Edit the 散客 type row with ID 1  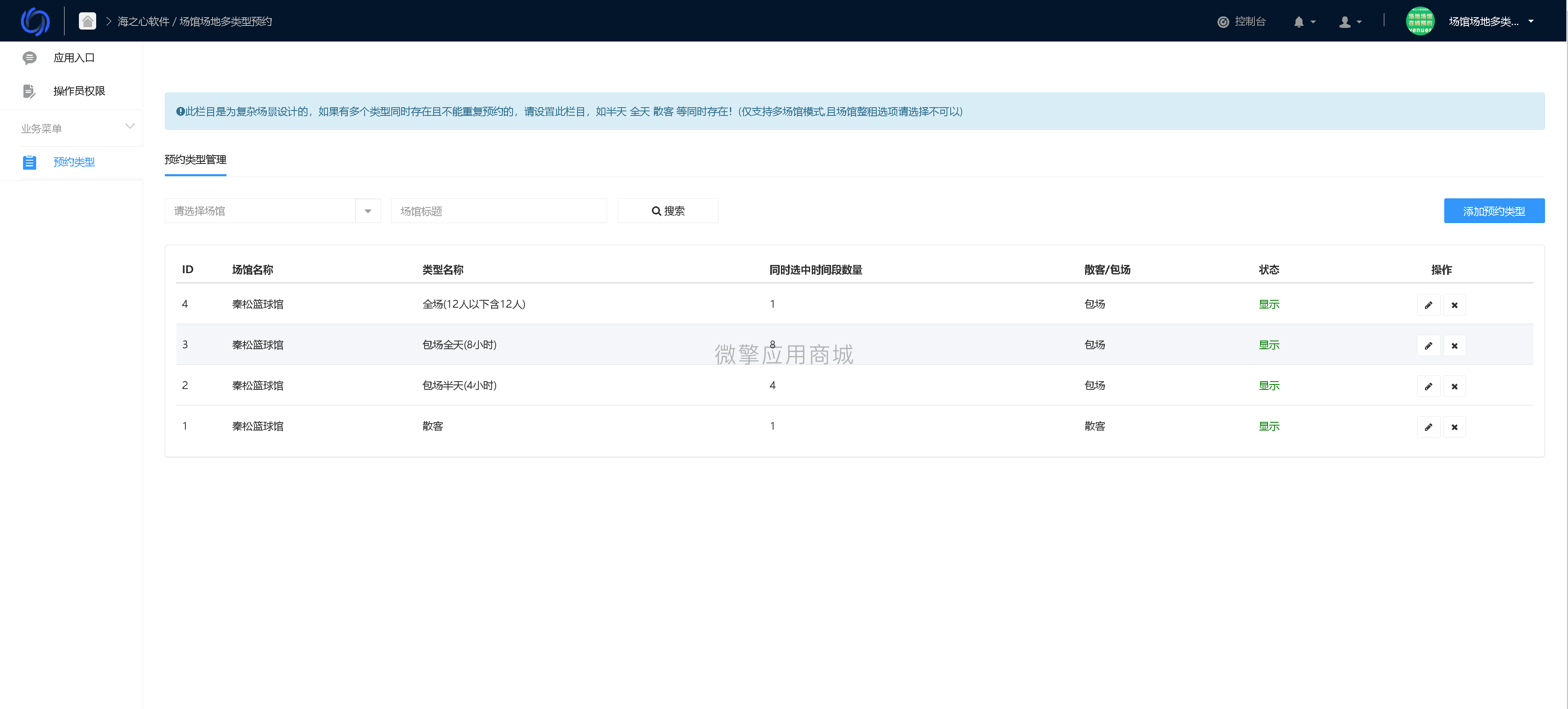pos(1428,427)
